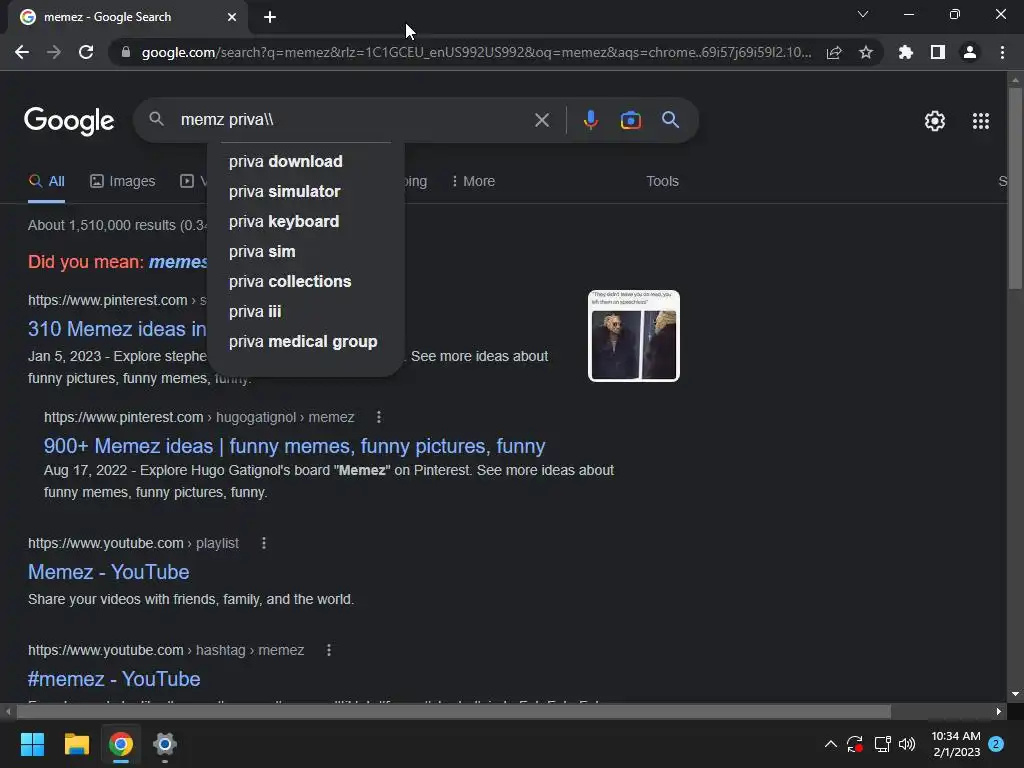The height and width of the screenshot is (768, 1024).
Task: Start voice search with the microphone
Action: point(590,120)
